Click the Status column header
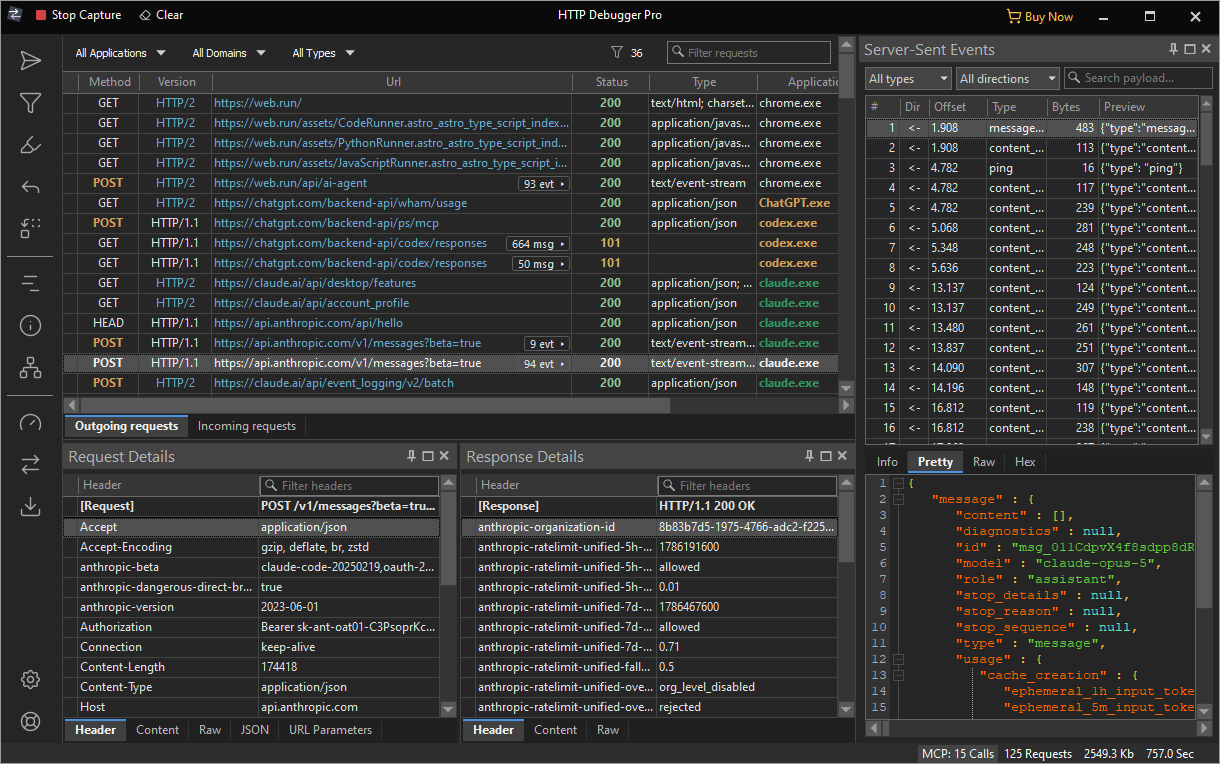Screen dimensions: 1220x764 611,82
